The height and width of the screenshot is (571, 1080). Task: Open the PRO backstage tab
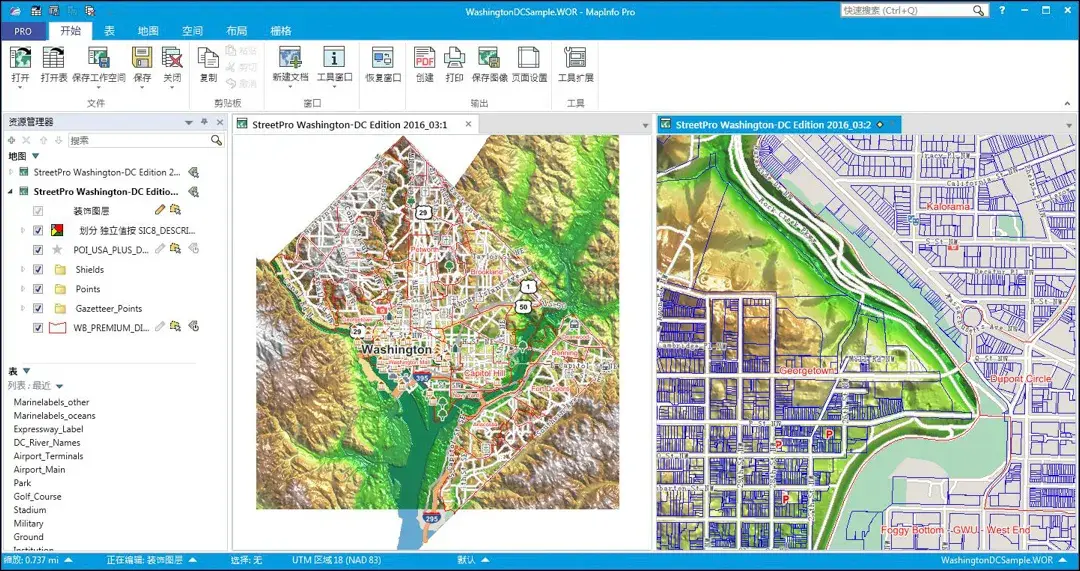(x=23, y=30)
